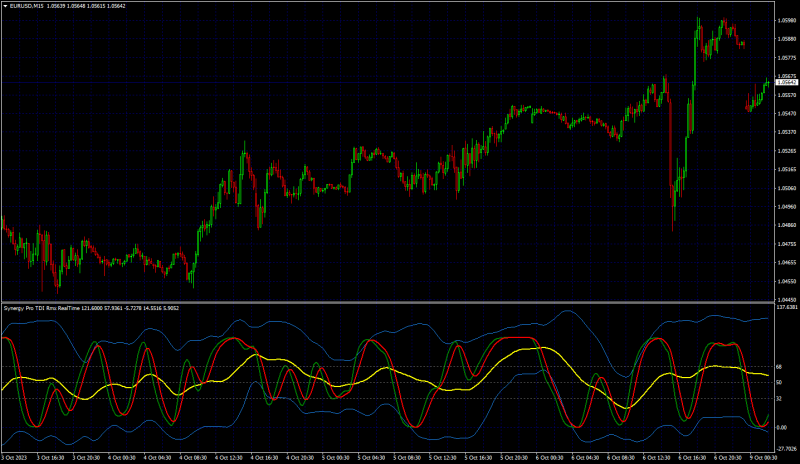Click the indicator level 50 label
The image size is (800, 464).
[x=779, y=382]
